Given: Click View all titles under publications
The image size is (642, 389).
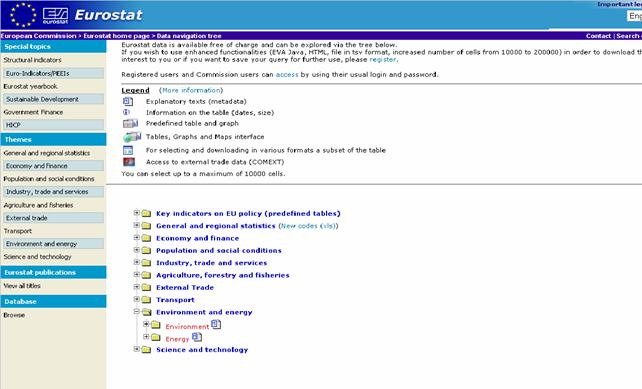Looking at the screenshot, I should click(22, 286).
